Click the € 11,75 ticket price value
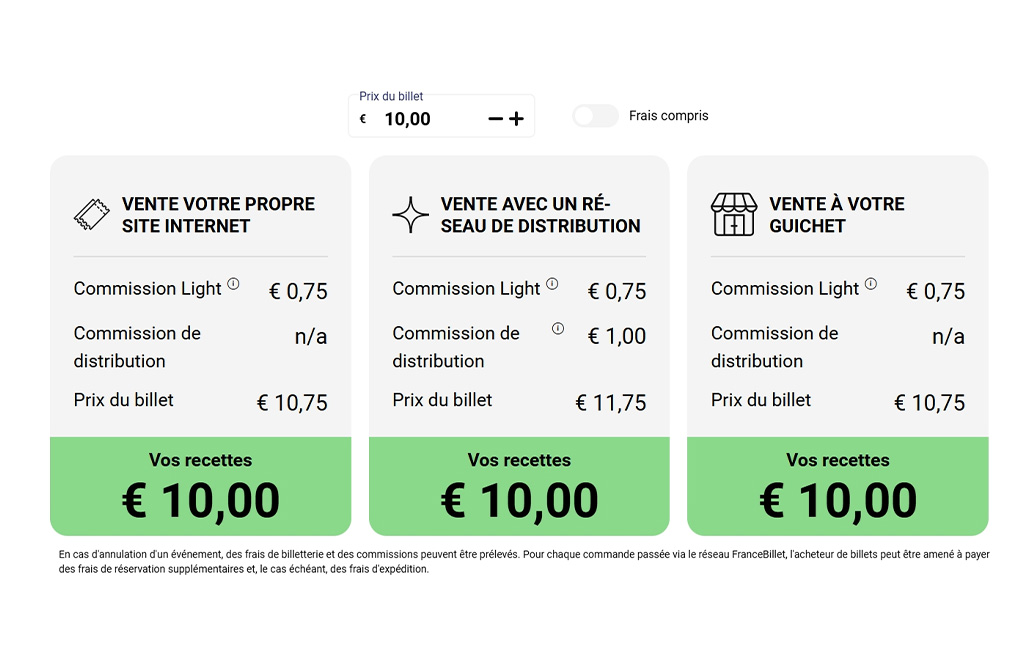 (x=611, y=403)
